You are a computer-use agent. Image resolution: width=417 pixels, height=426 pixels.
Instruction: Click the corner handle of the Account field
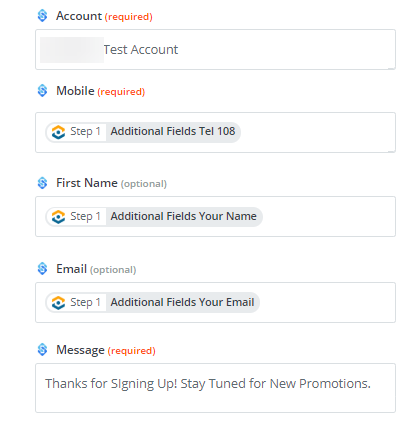[x=392, y=68]
